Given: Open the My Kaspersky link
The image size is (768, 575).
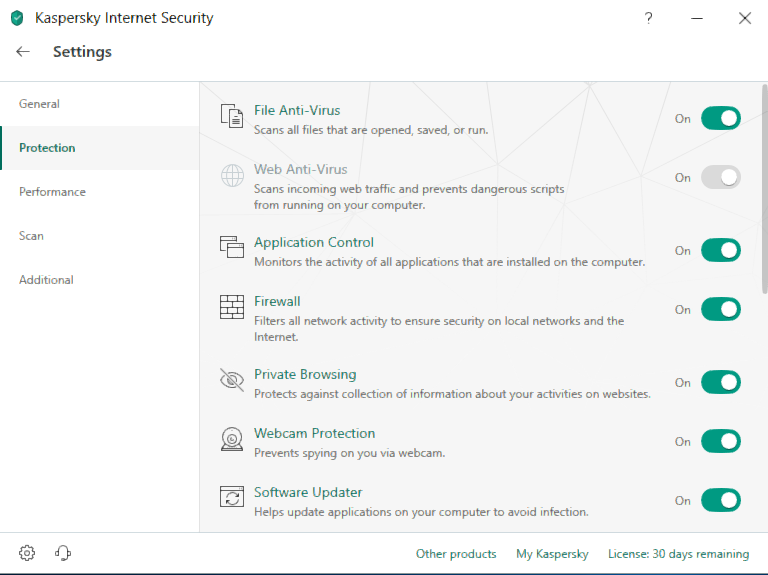Looking at the screenshot, I should tap(552, 554).
